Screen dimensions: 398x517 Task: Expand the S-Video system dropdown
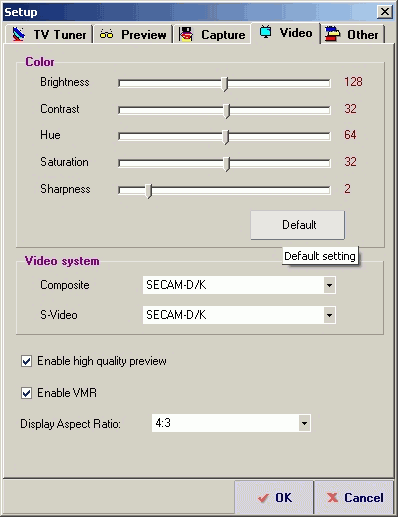click(329, 315)
